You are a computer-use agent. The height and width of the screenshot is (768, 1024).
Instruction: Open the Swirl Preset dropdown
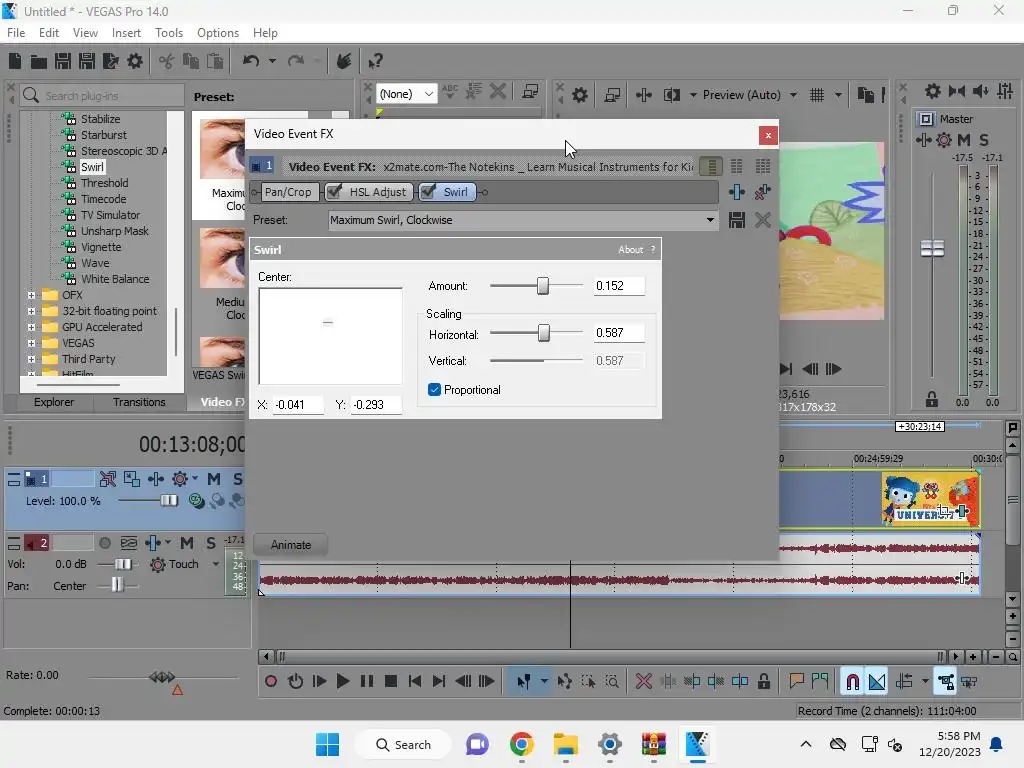pyautogui.click(x=710, y=220)
